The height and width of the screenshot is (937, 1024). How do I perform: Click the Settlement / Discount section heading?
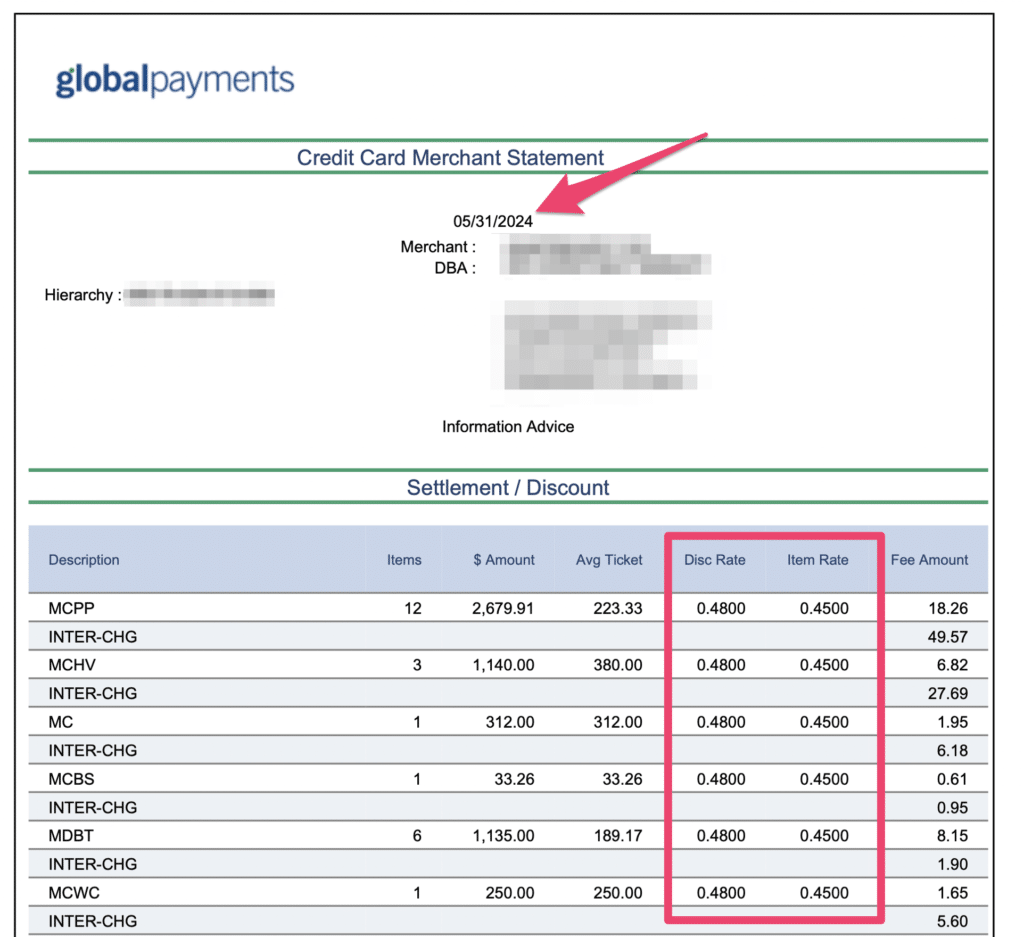tap(507, 488)
